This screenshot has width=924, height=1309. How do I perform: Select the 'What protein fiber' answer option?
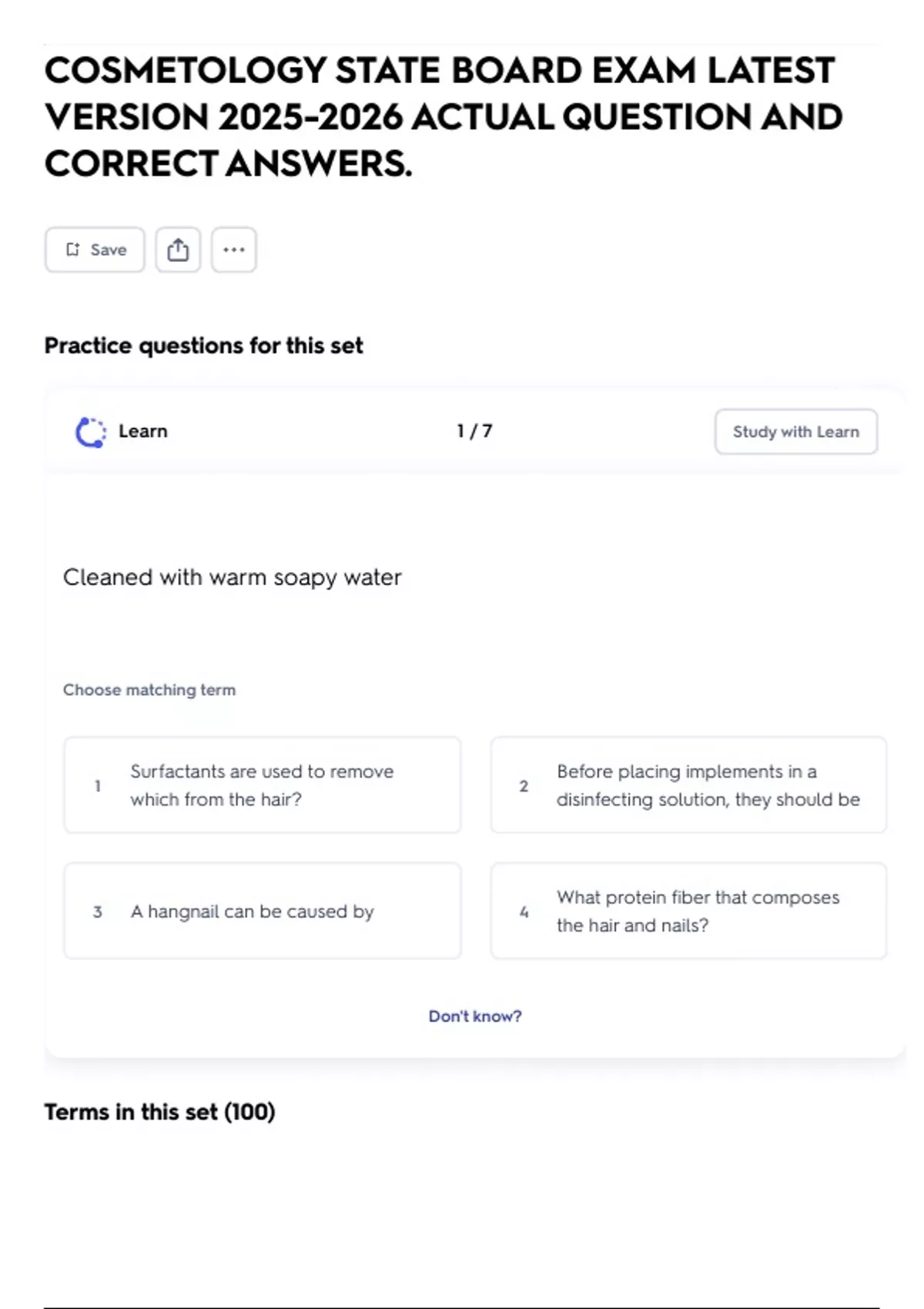[x=688, y=911]
